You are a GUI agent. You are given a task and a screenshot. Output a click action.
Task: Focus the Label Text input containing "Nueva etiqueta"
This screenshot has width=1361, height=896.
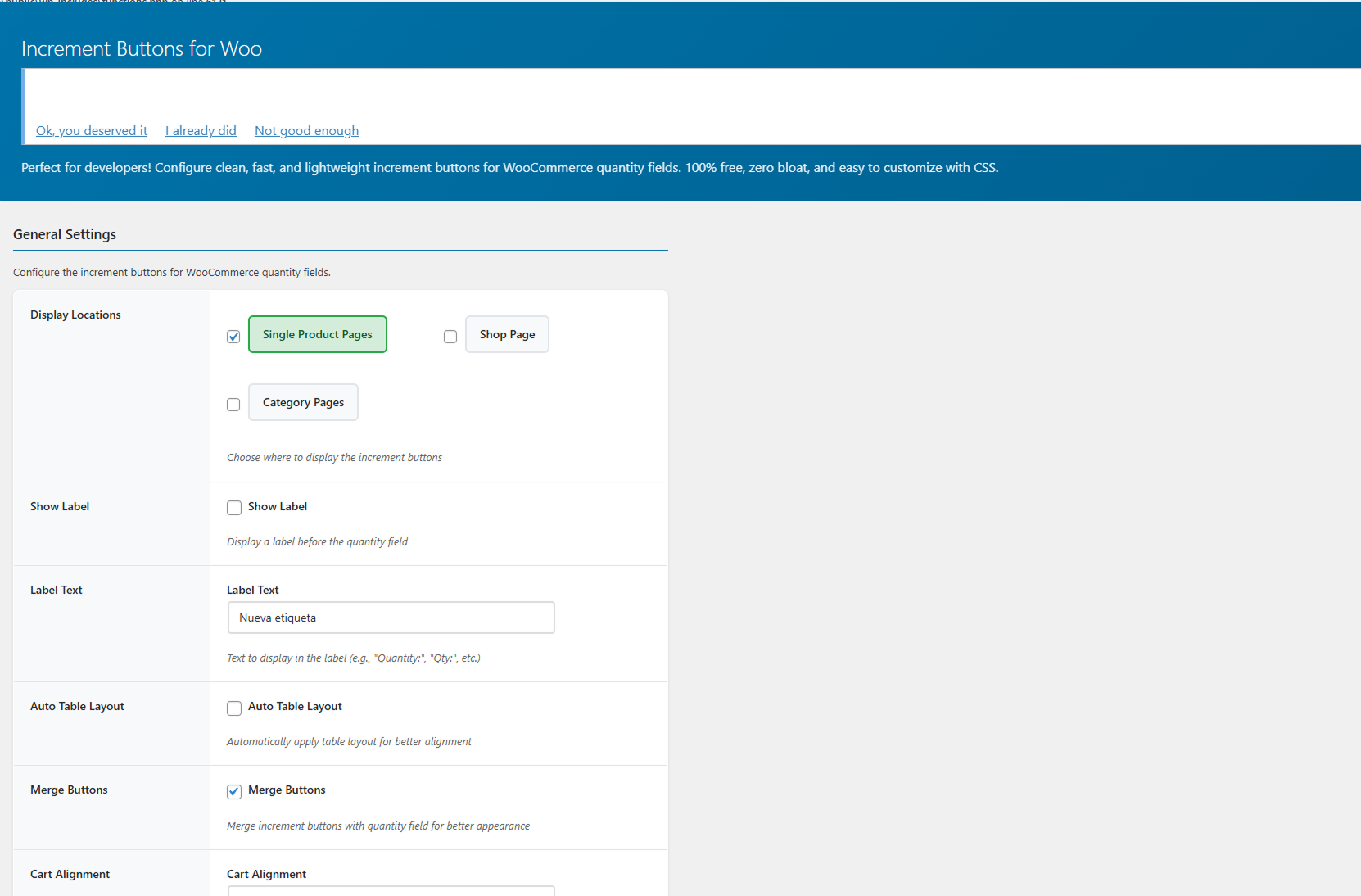point(391,618)
